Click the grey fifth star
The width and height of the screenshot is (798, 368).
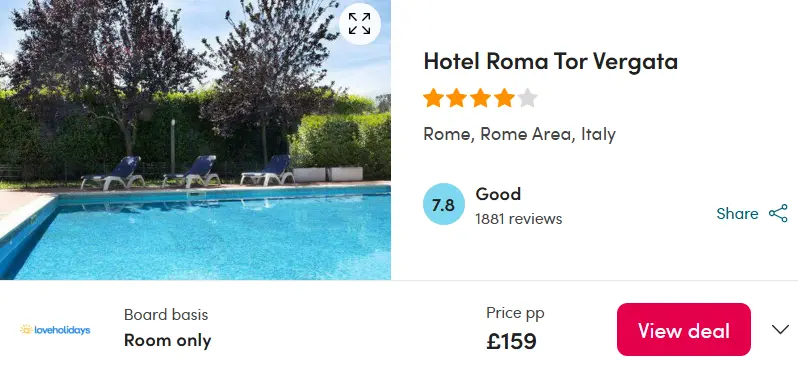(x=527, y=98)
